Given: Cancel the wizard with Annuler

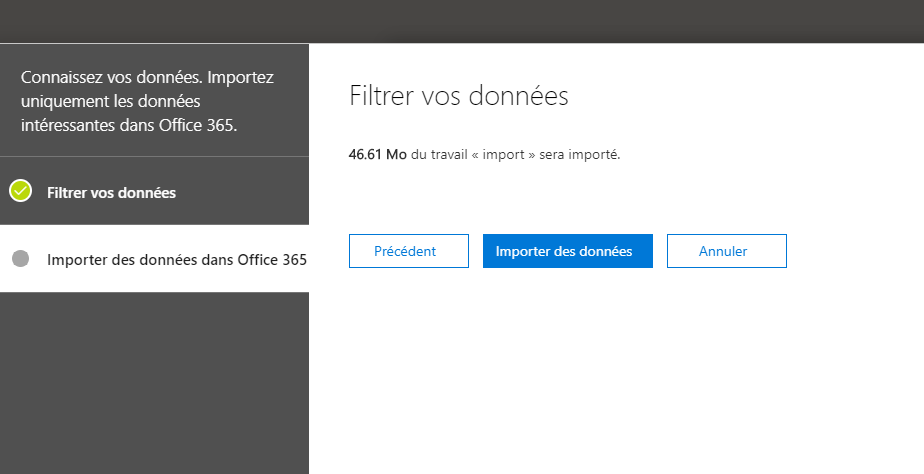Looking at the screenshot, I should [x=727, y=251].
